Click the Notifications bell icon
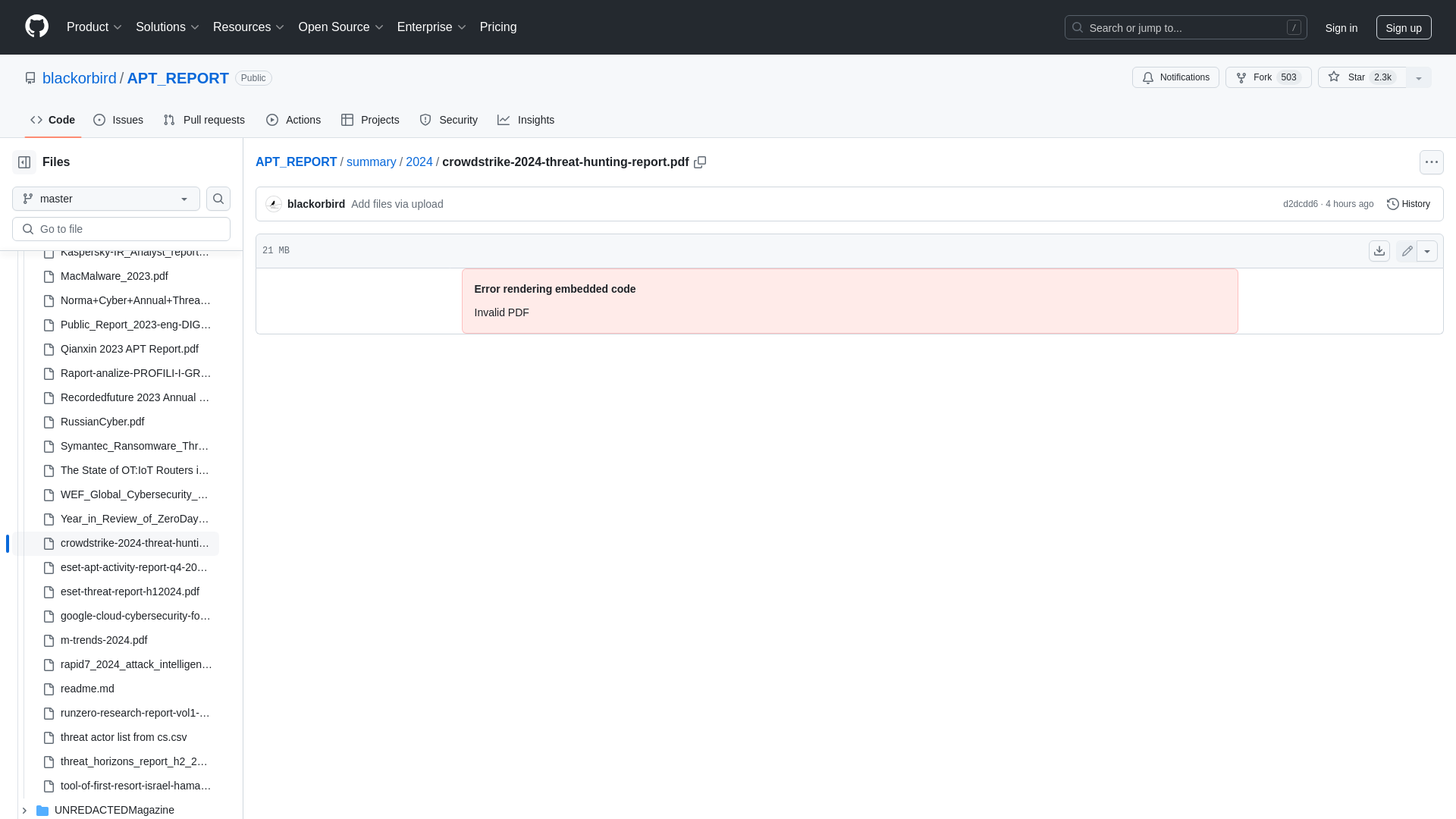Image resolution: width=1456 pixels, height=819 pixels. click(x=1148, y=77)
